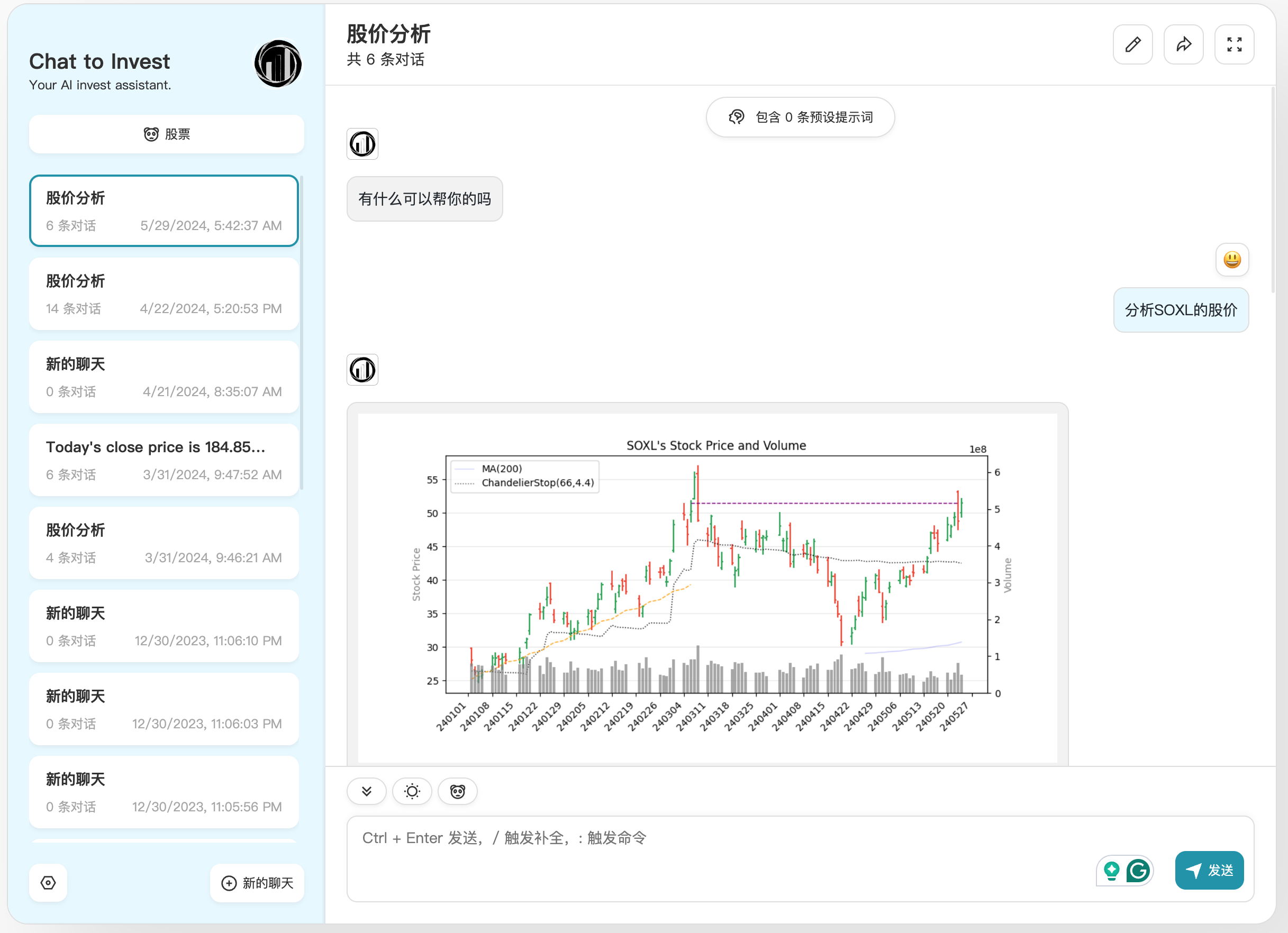Click the 发送 send button
This screenshot has height=933, width=1288.
point(1209,870)
